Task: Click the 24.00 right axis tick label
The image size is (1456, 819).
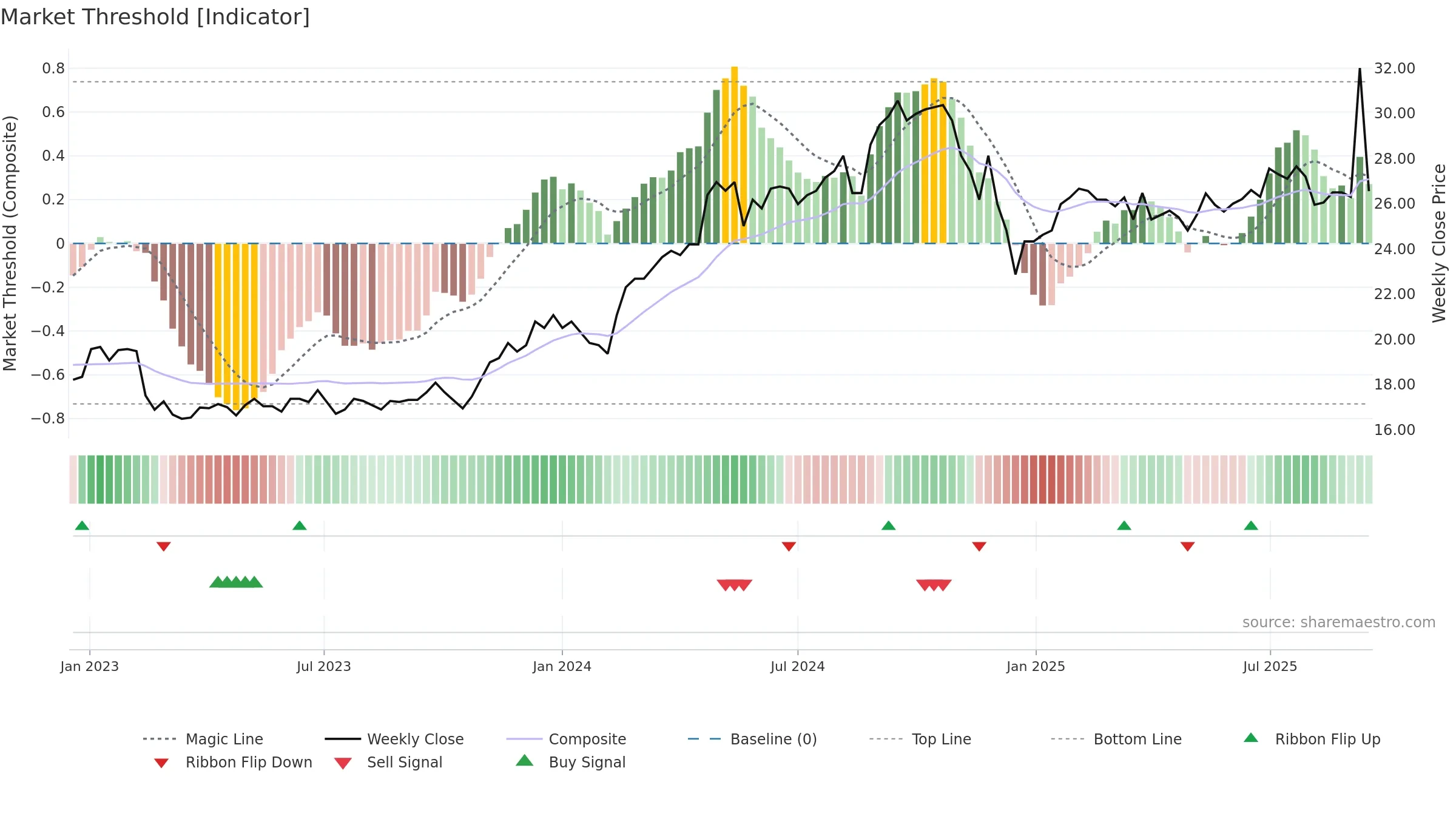Action: click(1395, 249)
